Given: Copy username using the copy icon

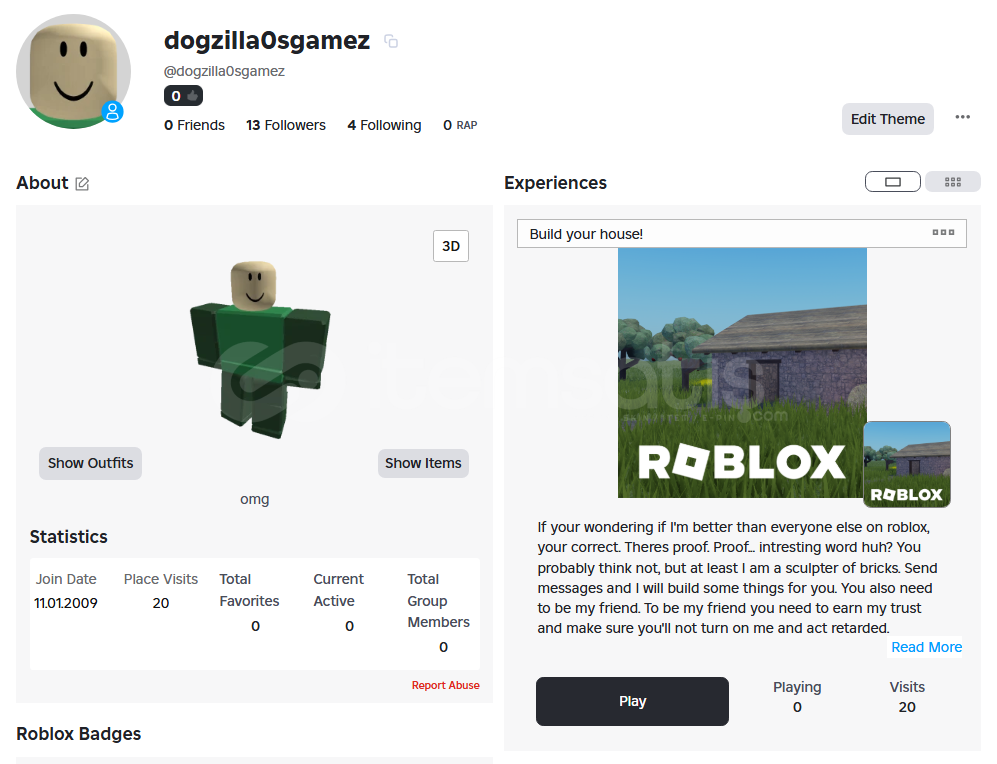Looking at the screenshot, I should tap(391, 41).
